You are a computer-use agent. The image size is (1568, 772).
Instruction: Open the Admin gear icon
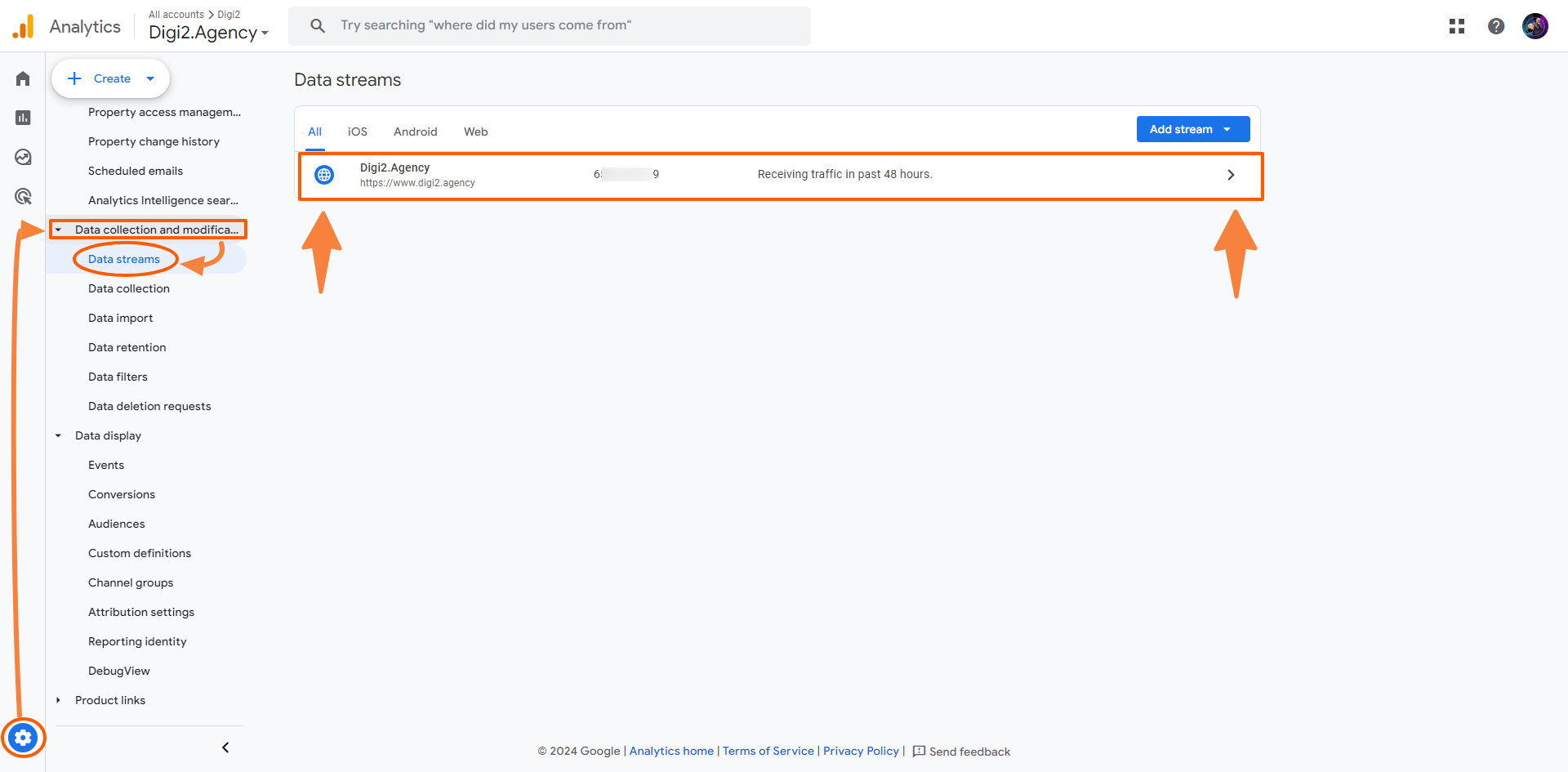point(23,739)
